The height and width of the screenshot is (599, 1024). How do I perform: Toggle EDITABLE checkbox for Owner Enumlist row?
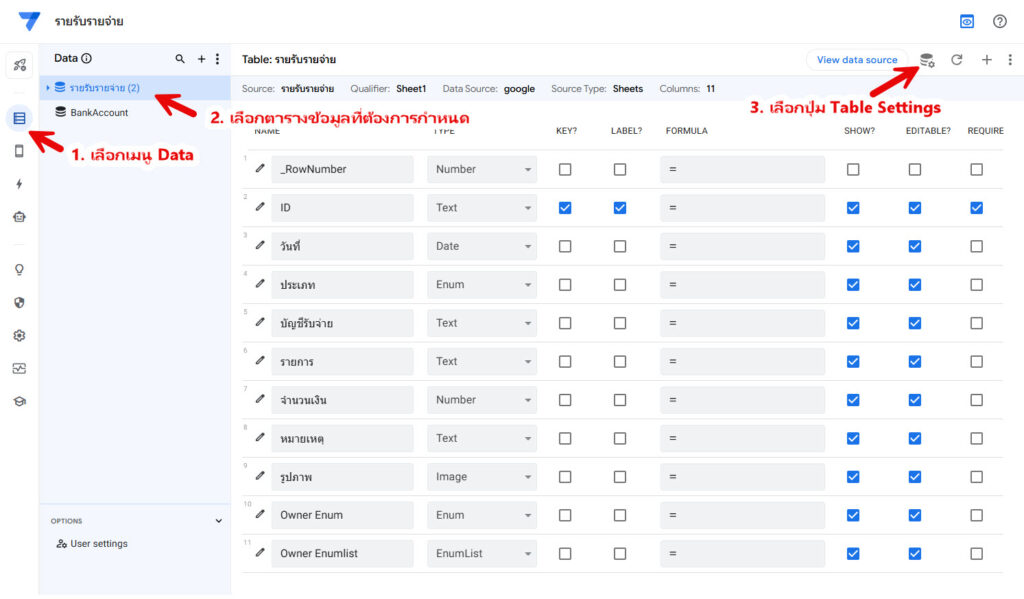[915, 553]
